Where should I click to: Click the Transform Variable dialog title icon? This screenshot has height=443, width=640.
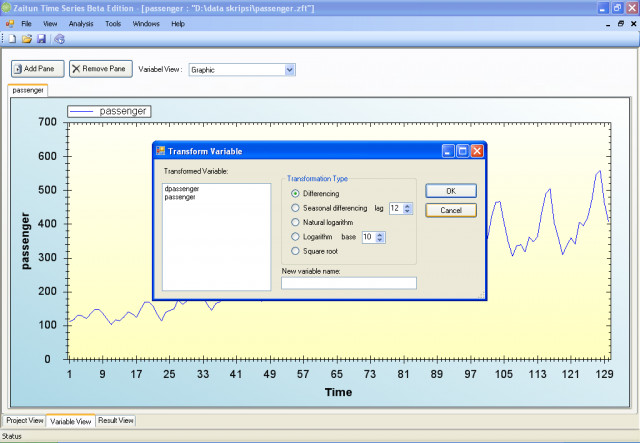point(160,151)
